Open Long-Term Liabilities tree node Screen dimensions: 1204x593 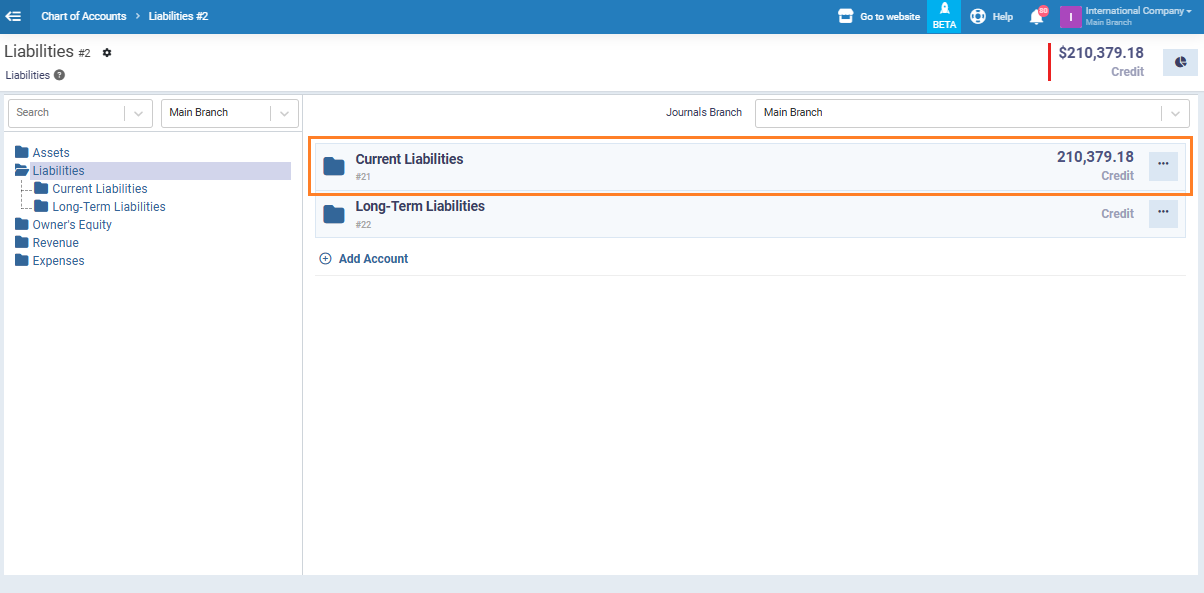[109, 207]
